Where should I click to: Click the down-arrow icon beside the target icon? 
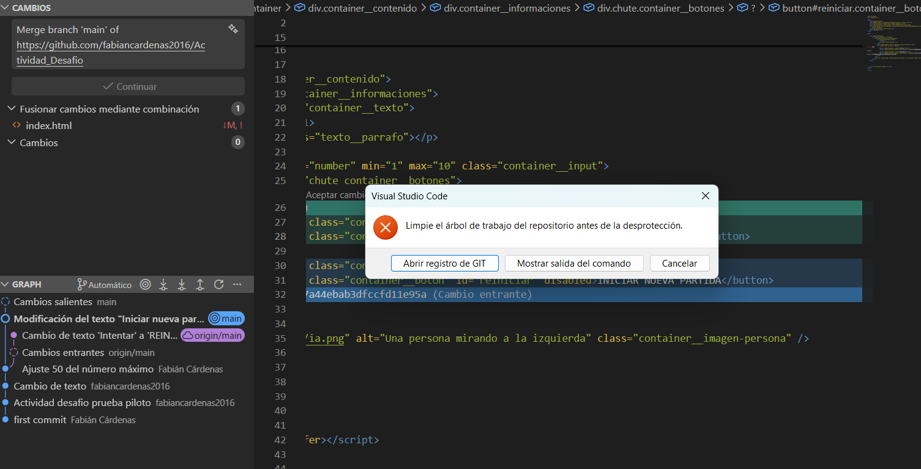(163, 284)
